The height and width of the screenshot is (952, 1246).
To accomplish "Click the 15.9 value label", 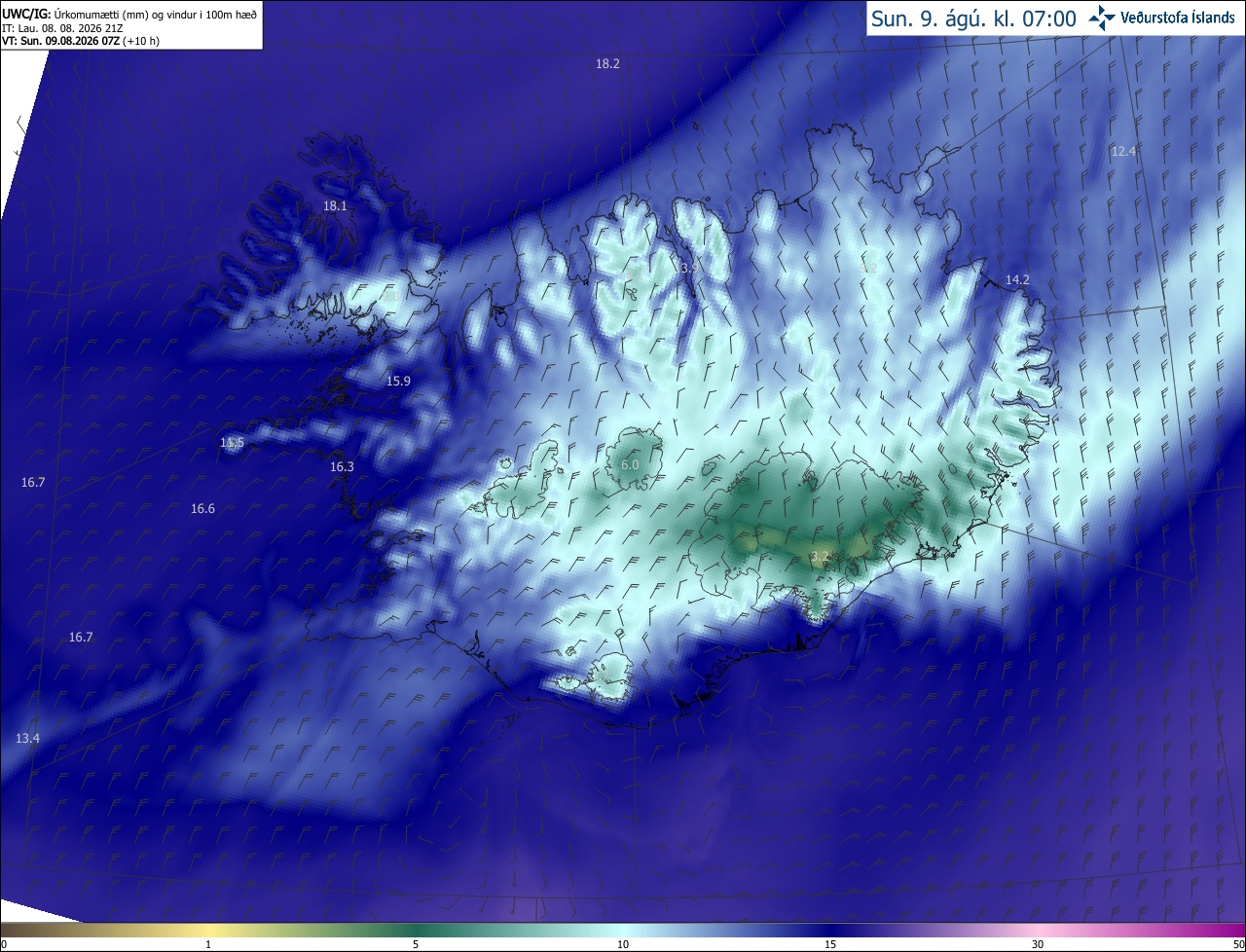I will tap(398, 381).
